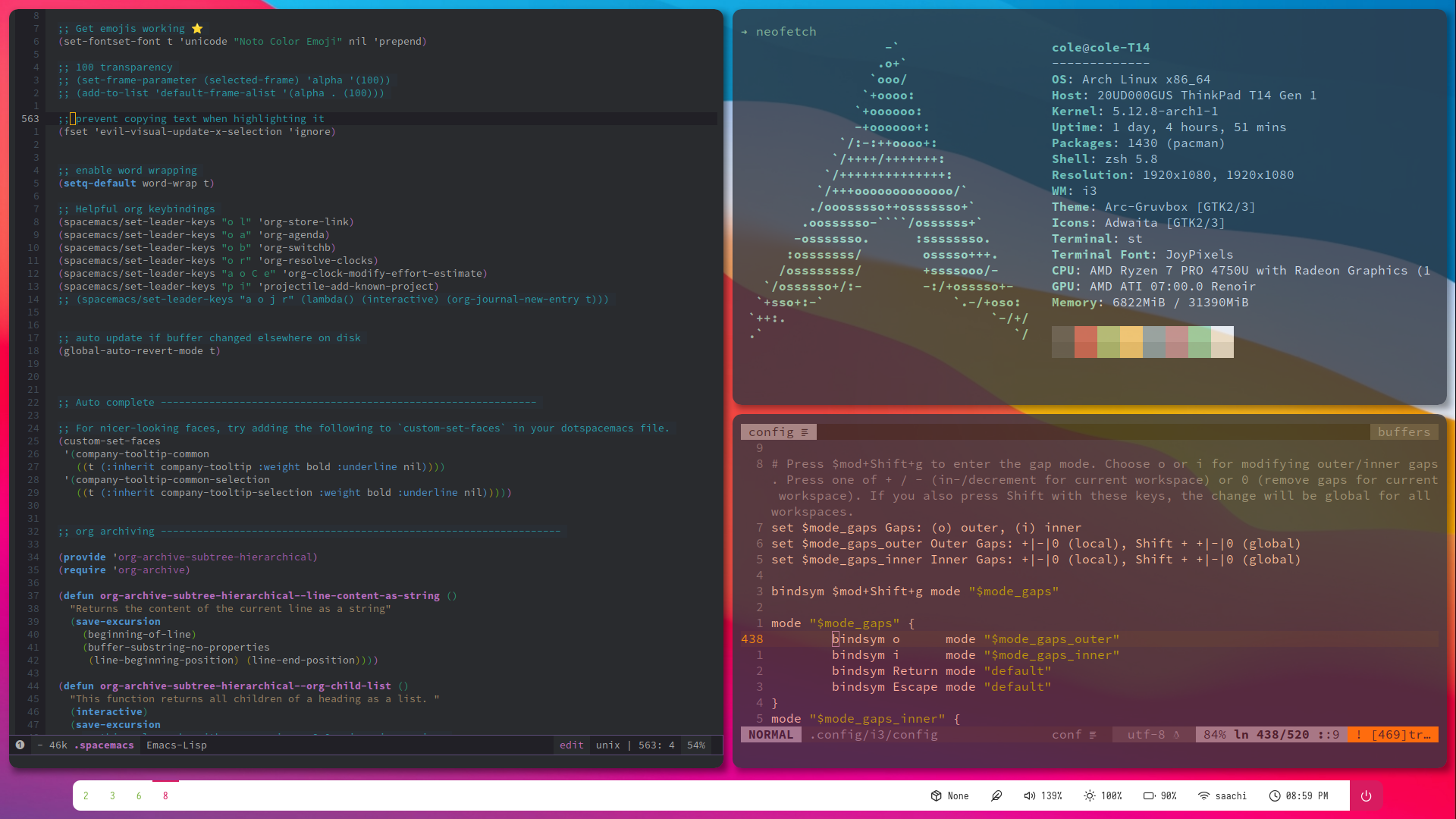Click the Memory: 6822MiB / 31390MiB line

pyautogui.click(x=1150, y=303)
